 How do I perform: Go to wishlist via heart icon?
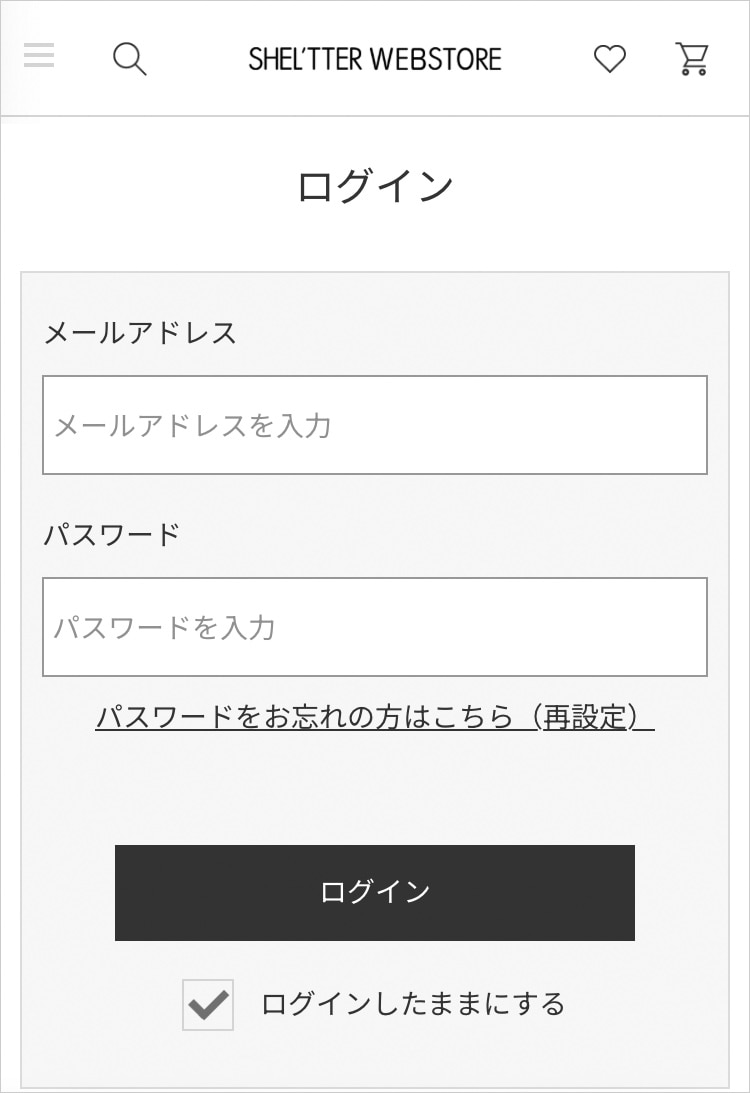coord(610,59)
